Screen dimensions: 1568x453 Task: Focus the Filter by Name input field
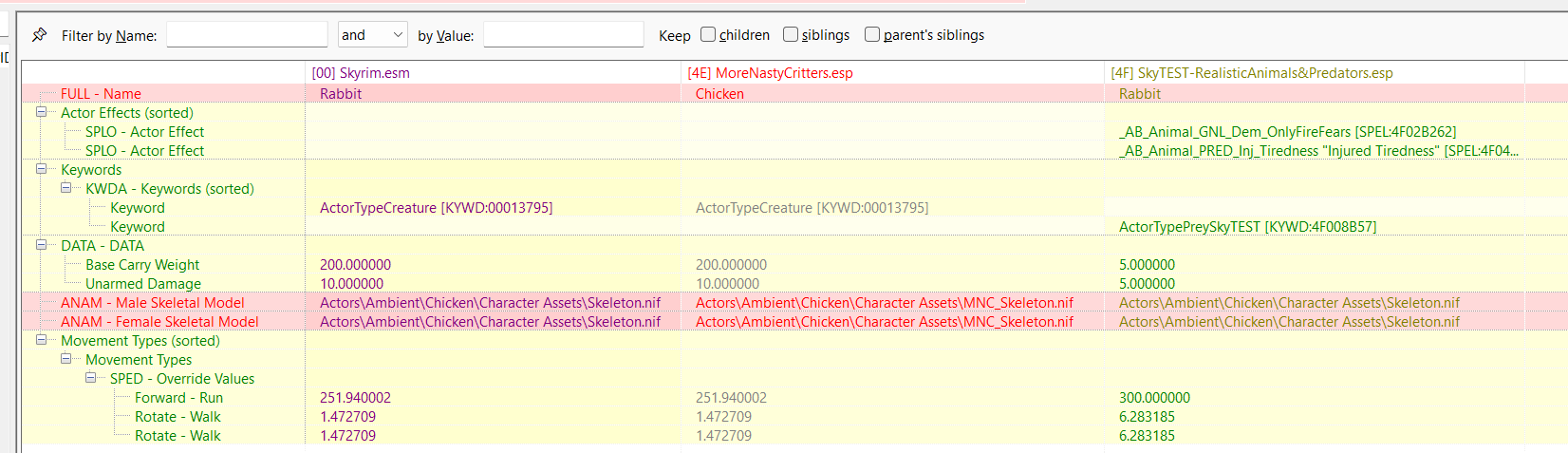click(x=247, y=35)
